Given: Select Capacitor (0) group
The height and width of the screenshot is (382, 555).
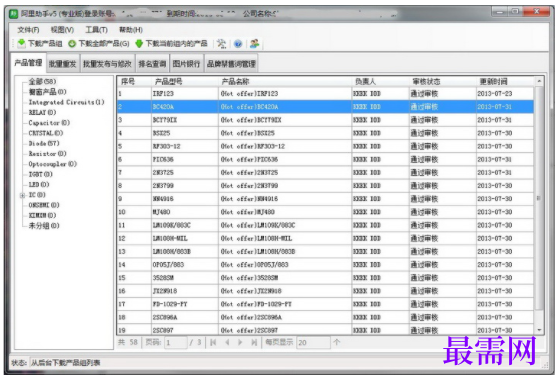Looking at the screenshot, I should click(49, 122).
